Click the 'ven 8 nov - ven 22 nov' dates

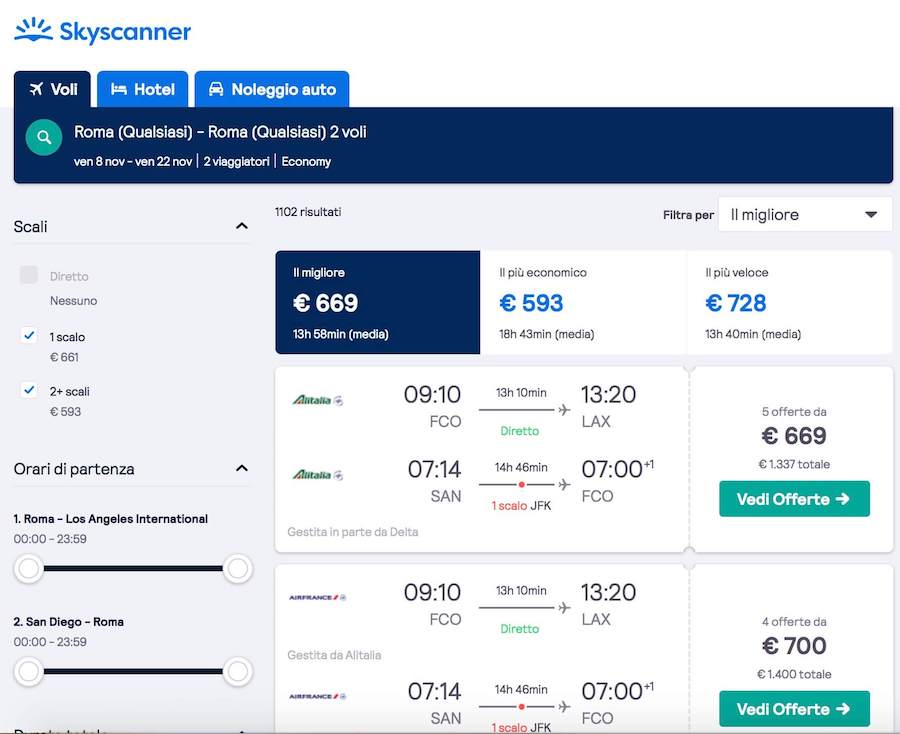tap(133, 161)
